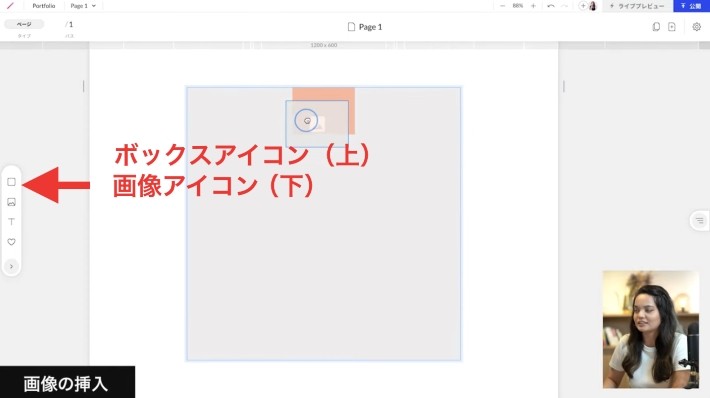Select the text tool in left toolbar
710x398 pixels.
(x=11, y=222)
